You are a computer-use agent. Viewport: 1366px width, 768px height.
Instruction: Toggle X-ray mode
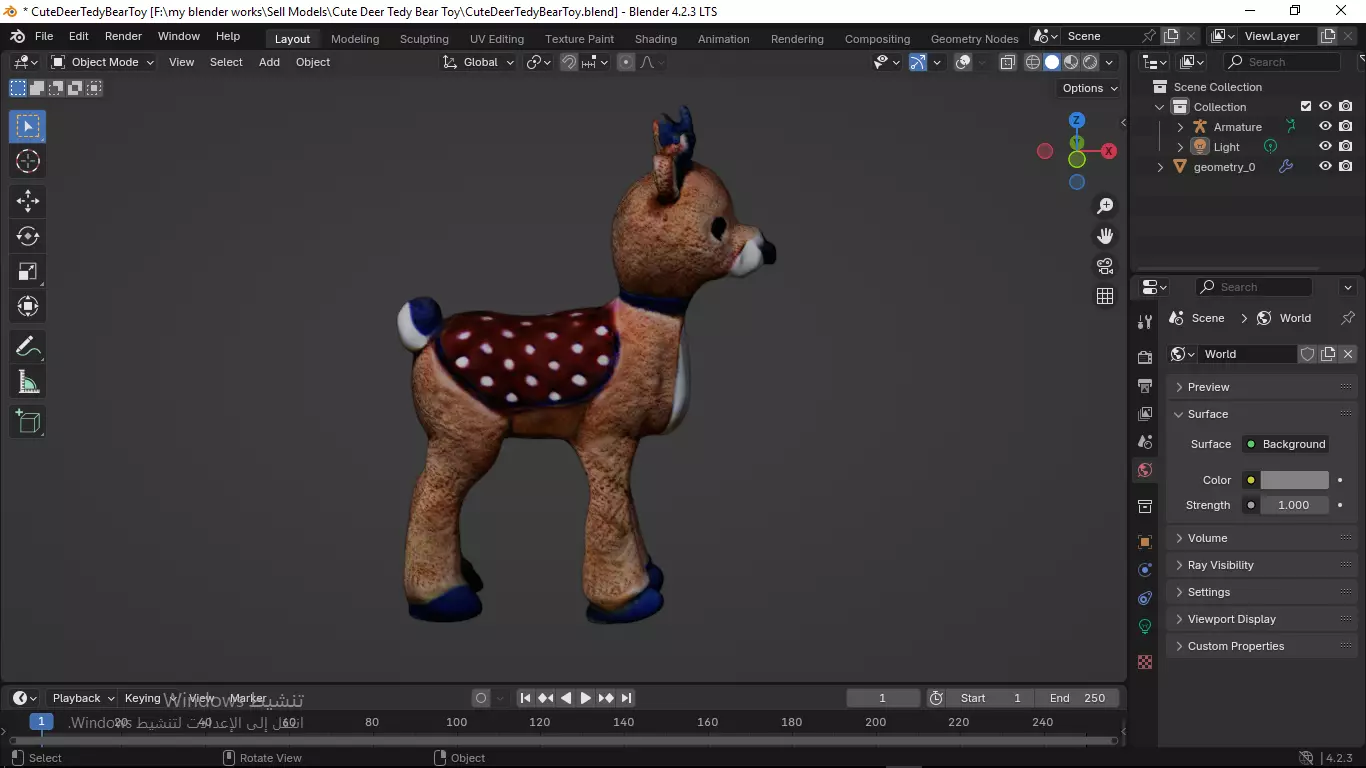pos(1007,62)
